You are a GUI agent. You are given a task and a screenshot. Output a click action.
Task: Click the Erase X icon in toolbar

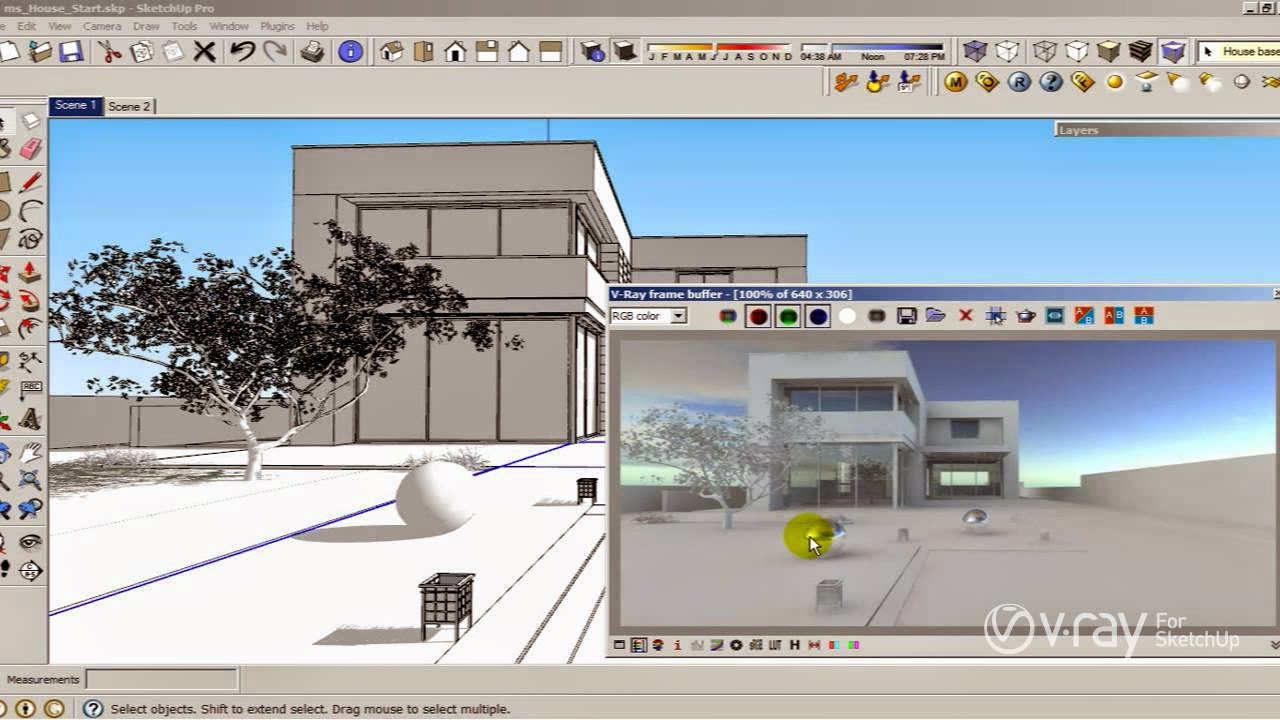204,51
